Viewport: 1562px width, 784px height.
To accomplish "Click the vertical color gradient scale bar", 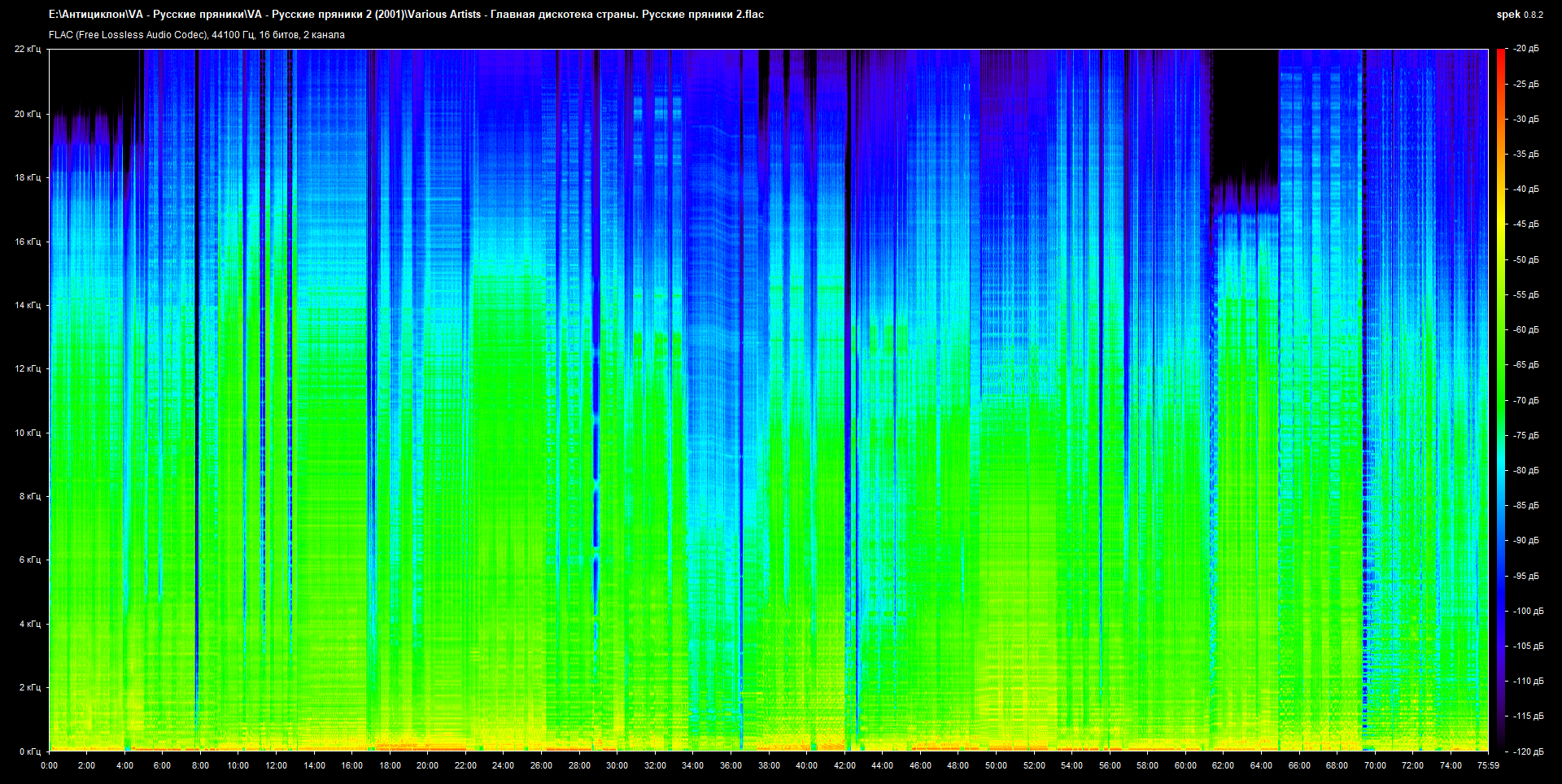I will click(1500, 399).
